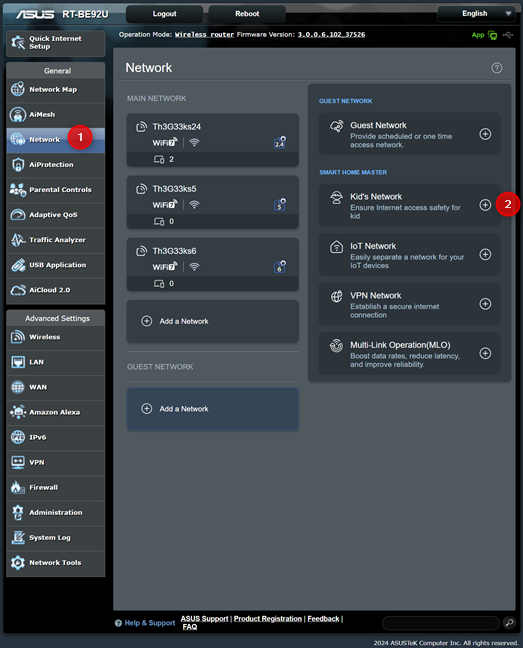Open the English language dropdown
Image resolution: width=523 pixels, height=648 pixels.
(x=476, y=14)
